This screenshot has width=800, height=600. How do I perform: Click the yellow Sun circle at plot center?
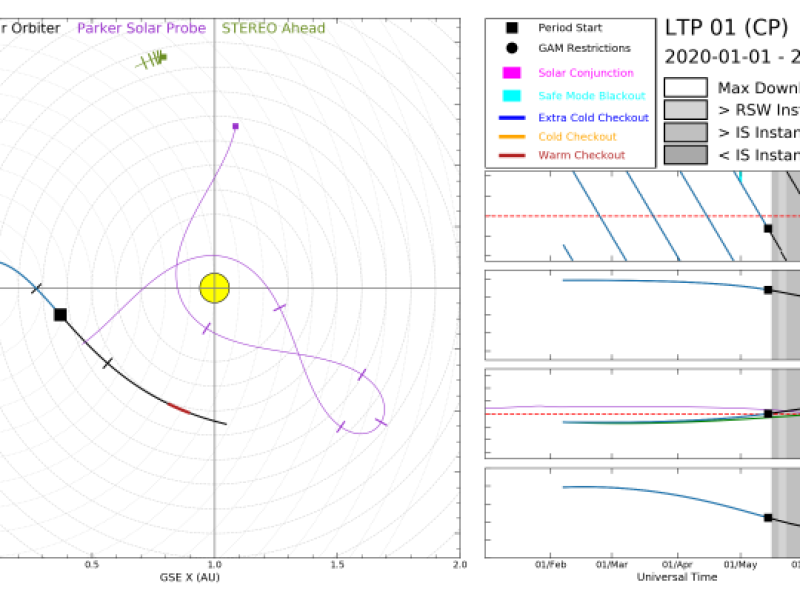pos(214,288)
